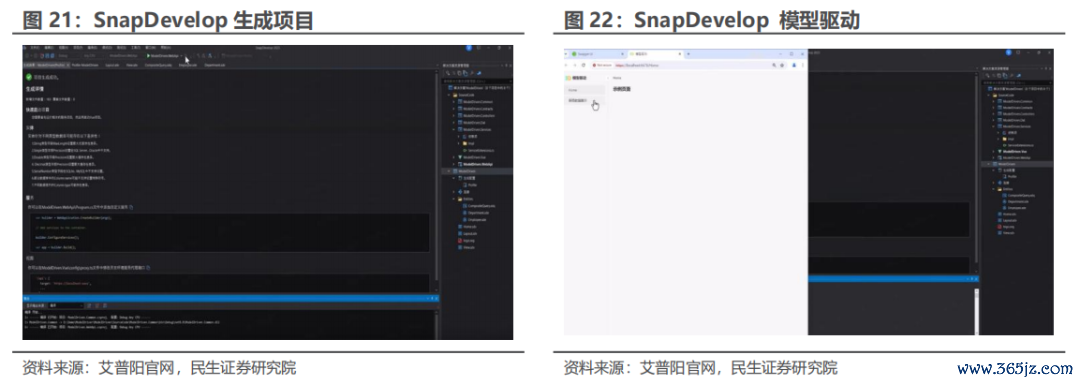Expand ModelDriven.Common node arrow in Figure 21
Screen dimensions: 1080x384
coord(453,102)
